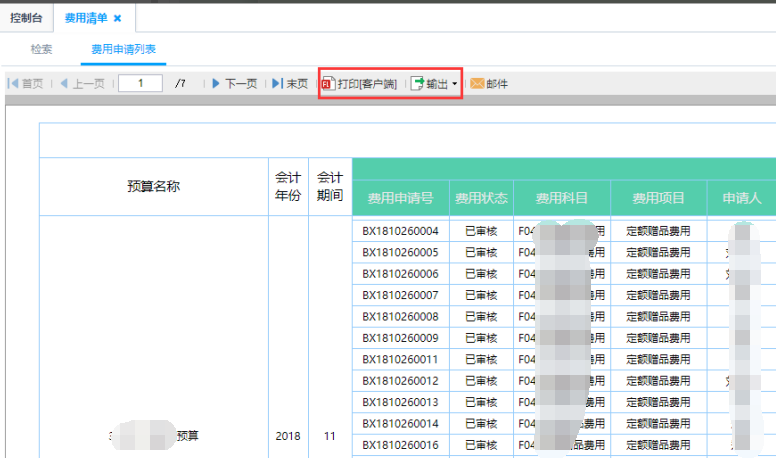Close the 费用清单 tab
Image resolution: width=776 pixels, height=458 pixels.
117,19
